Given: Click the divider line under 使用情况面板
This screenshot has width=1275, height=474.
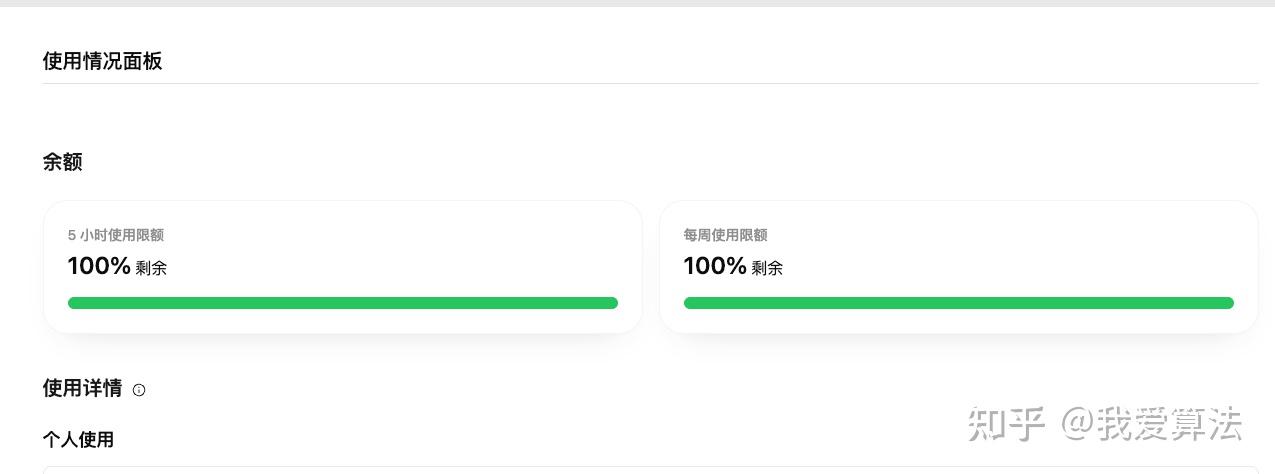Looking at the screenshot, I should [x=650, y=83].
